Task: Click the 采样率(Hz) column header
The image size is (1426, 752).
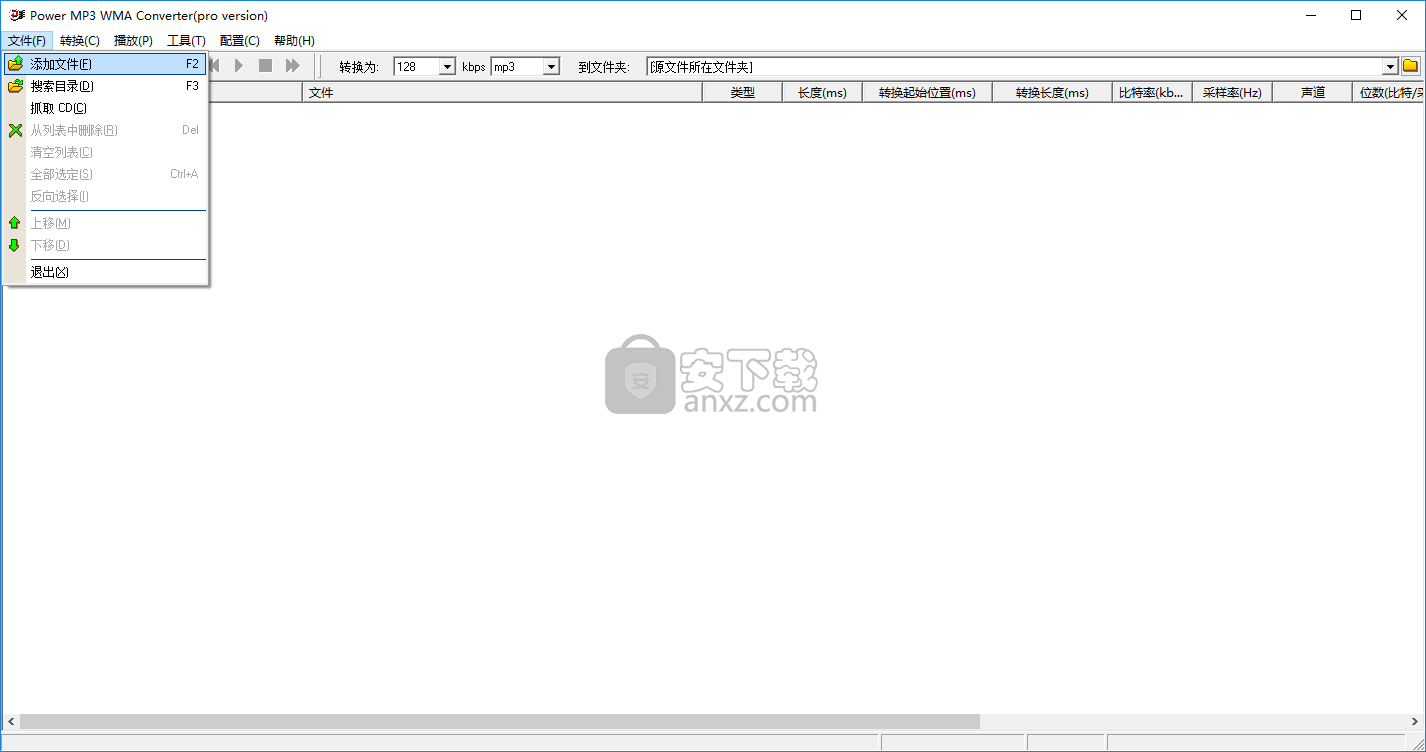Action: (x=1232, y=92)
